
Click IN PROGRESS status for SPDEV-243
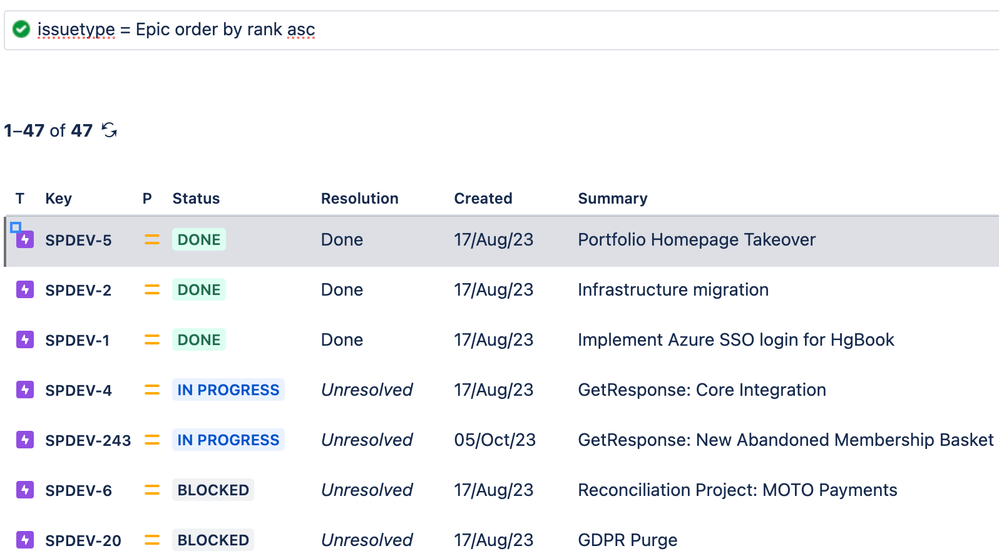[228, 440]
